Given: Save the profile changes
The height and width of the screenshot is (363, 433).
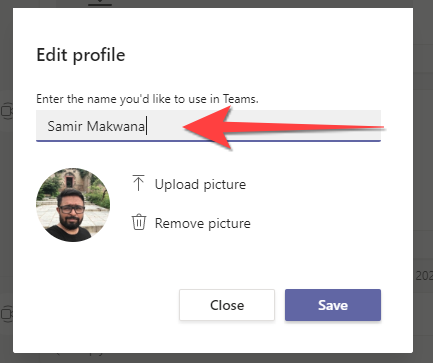Looking at the screenshot, I should (x=333, y=305).
